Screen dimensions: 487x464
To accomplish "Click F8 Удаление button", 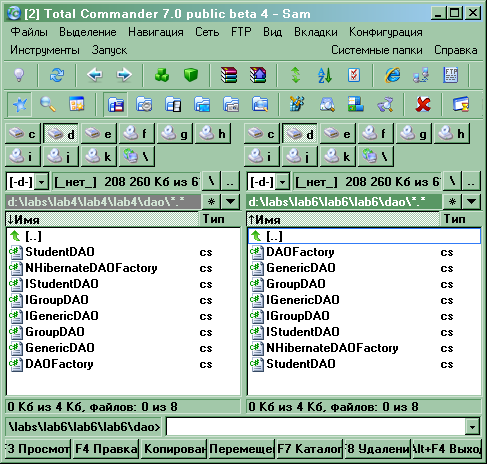I will coord(378,449).
